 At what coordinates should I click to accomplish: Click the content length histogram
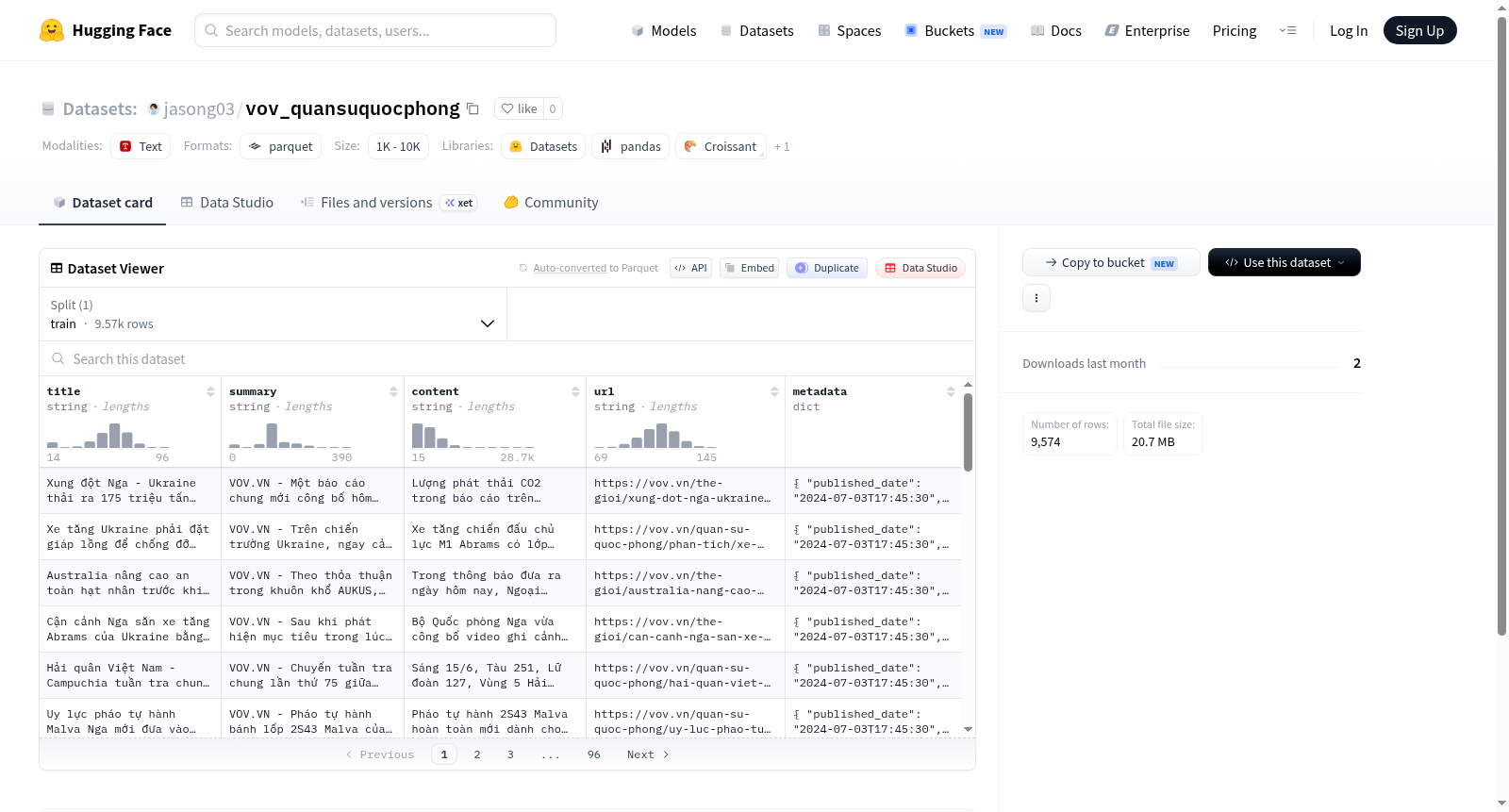473,435
